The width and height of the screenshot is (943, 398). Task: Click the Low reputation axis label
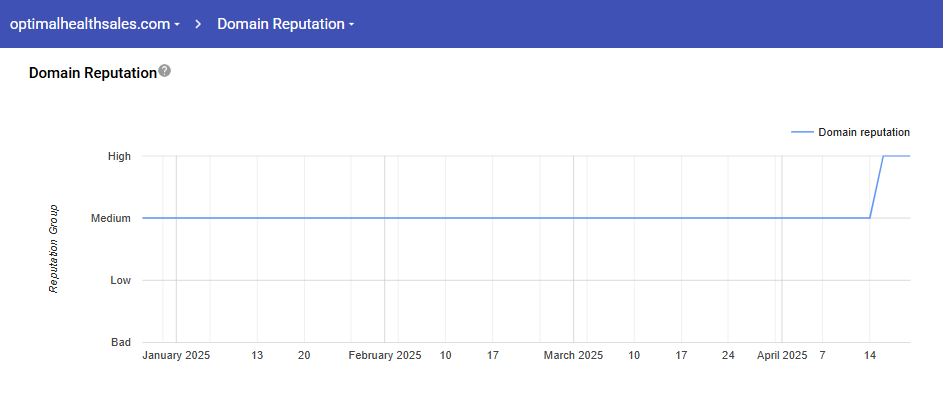[120, 280]
